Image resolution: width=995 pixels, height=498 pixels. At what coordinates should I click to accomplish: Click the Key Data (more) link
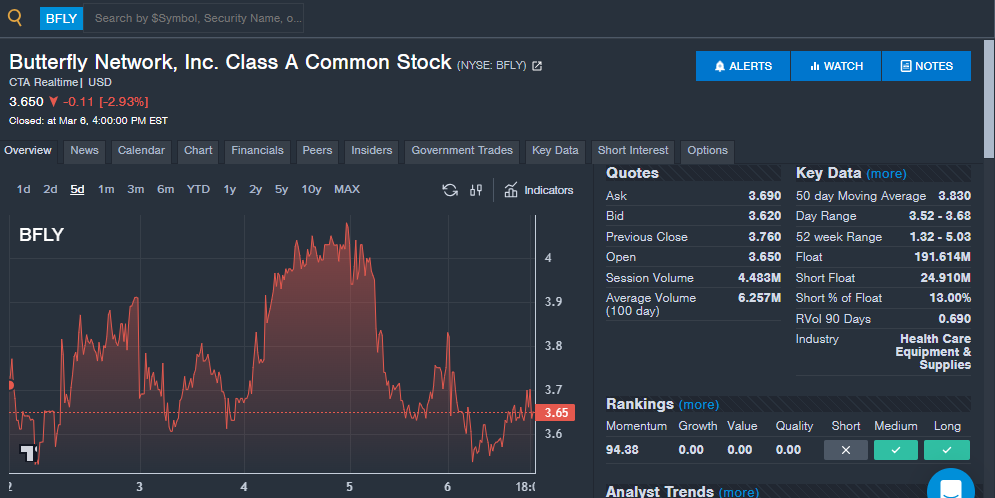pyautogui.click(x=886, y=174)
